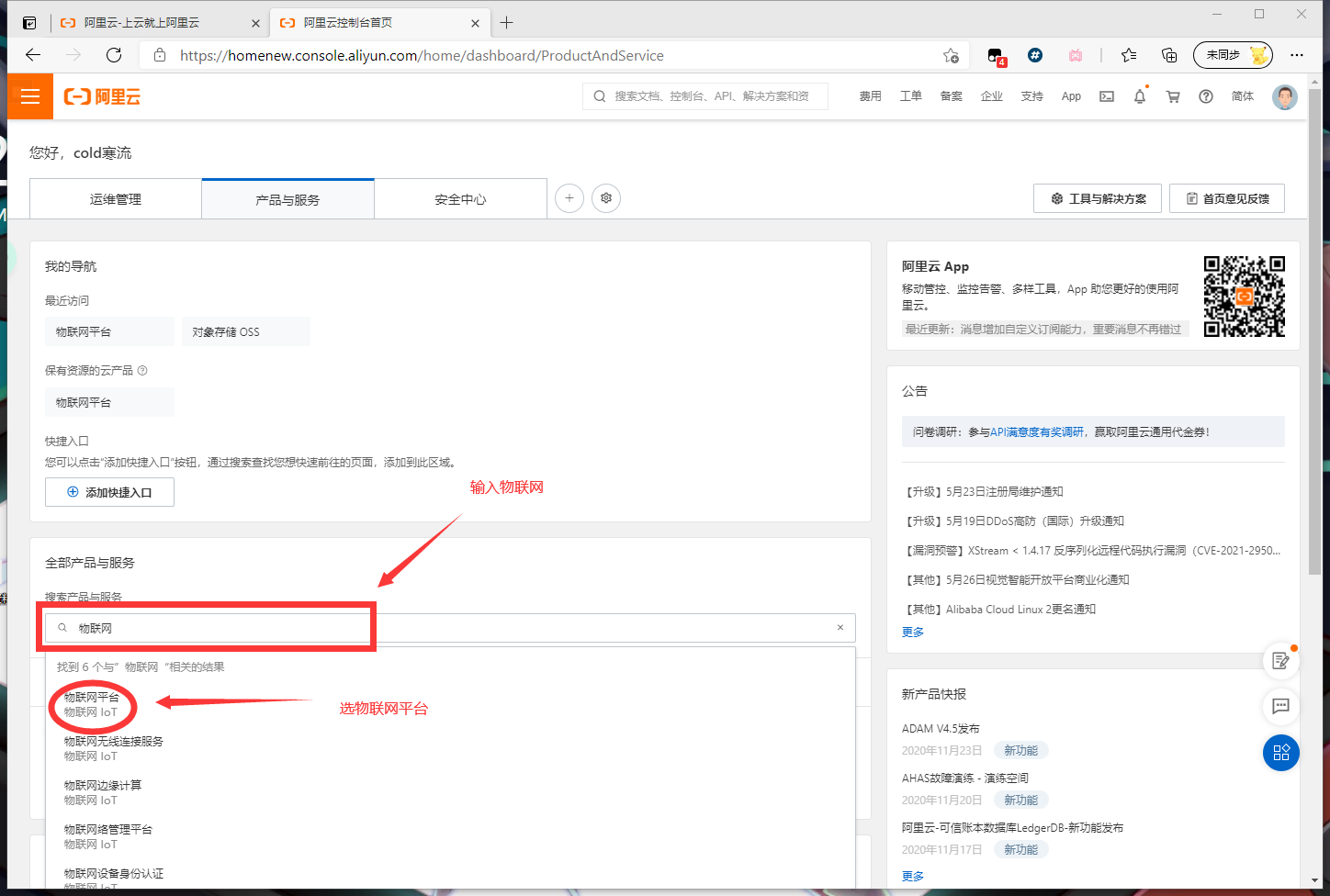Clear the product search field

(x=840, y=628)
